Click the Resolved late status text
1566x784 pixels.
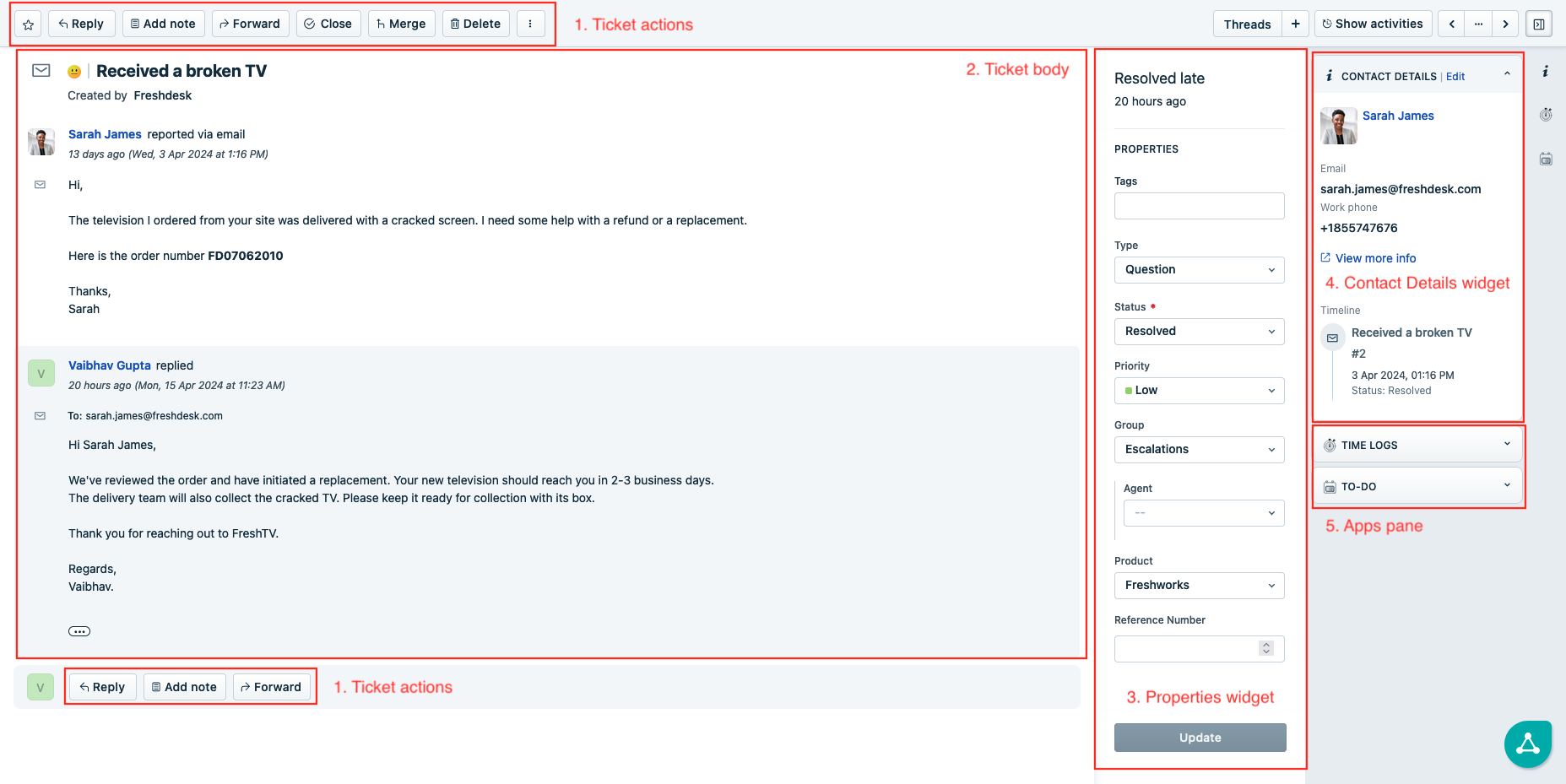click(1159, 78)
